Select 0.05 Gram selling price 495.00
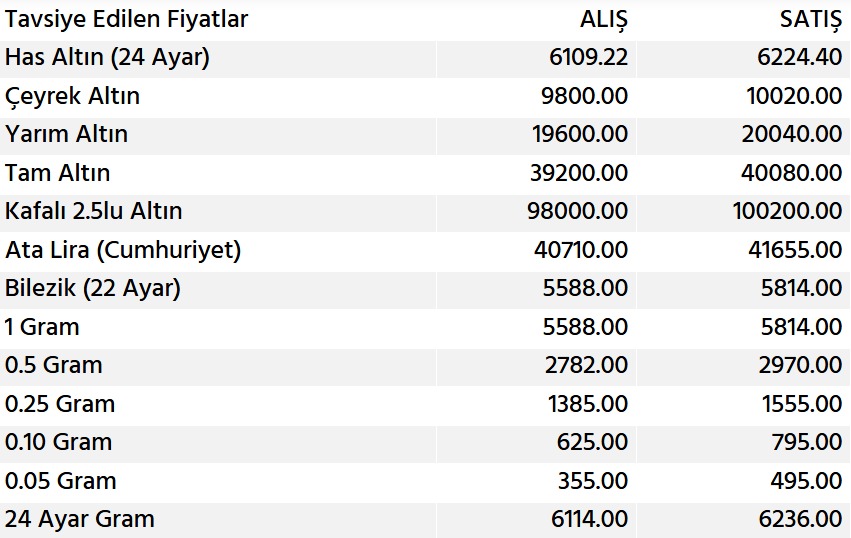Image resolution: width=851 pixels, height=538 pixels. (805, 481)
